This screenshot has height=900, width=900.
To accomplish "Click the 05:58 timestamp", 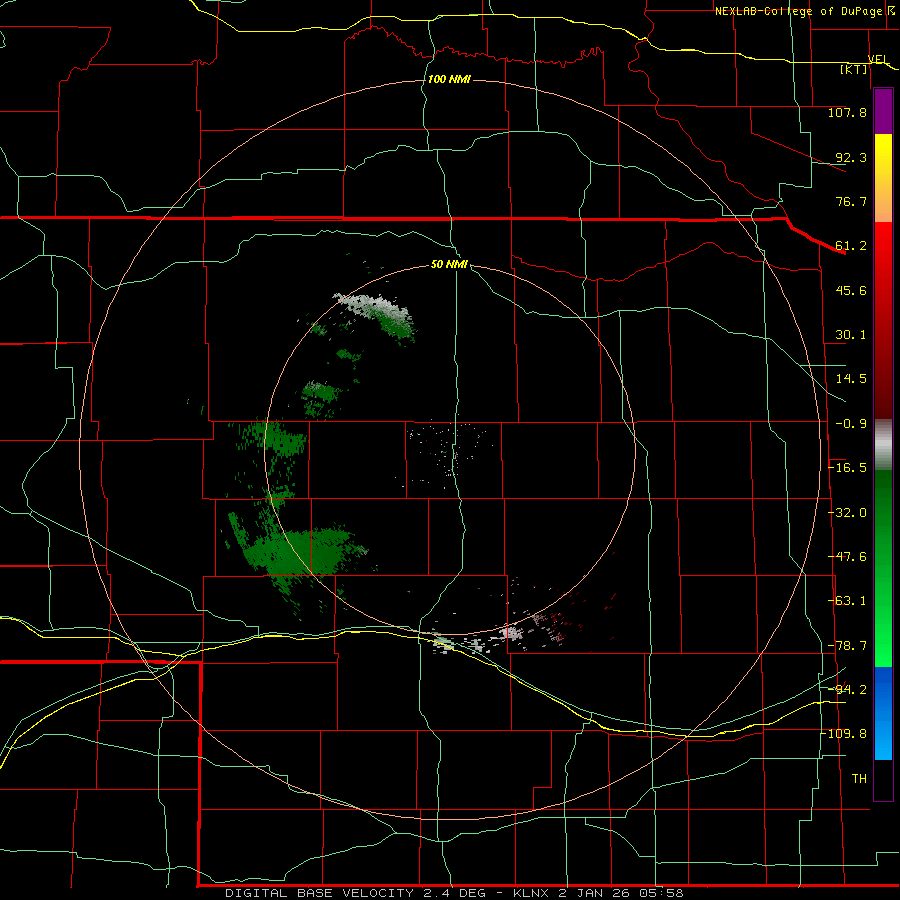I will [661, 893].
